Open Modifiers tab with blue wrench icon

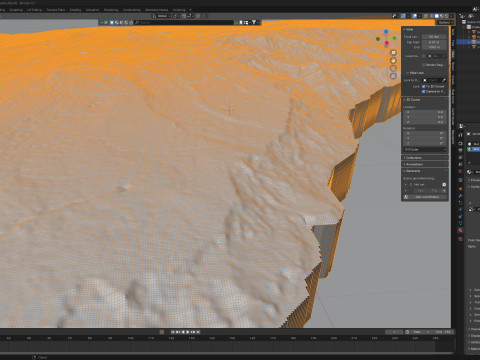pos(460,196)
